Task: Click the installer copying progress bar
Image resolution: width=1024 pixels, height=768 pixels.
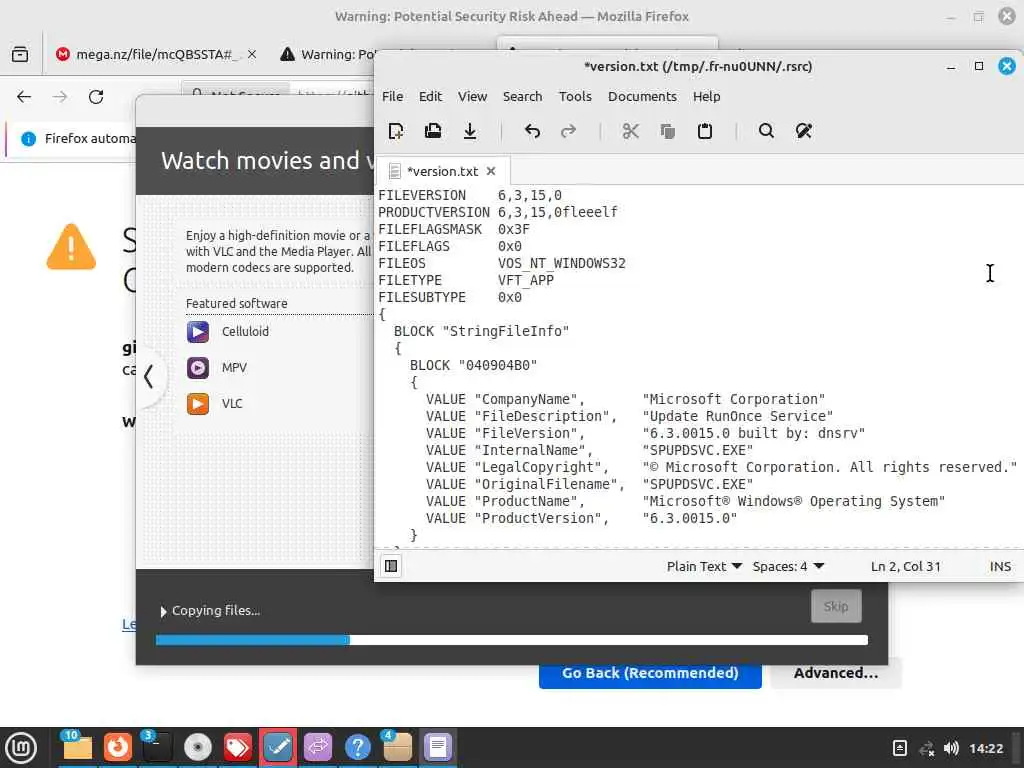Action: point(511,640)
